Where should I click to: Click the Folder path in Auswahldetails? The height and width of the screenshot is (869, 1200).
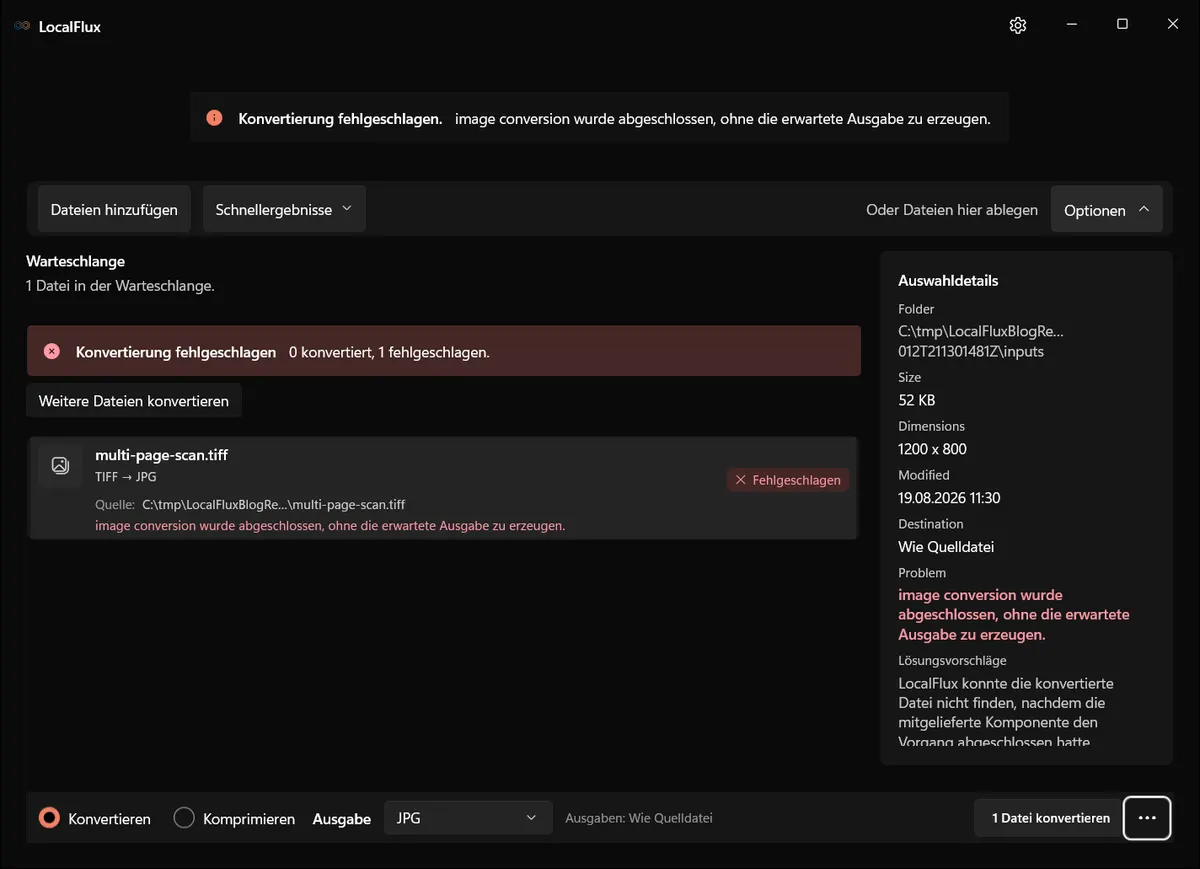(x=981, y=341)
